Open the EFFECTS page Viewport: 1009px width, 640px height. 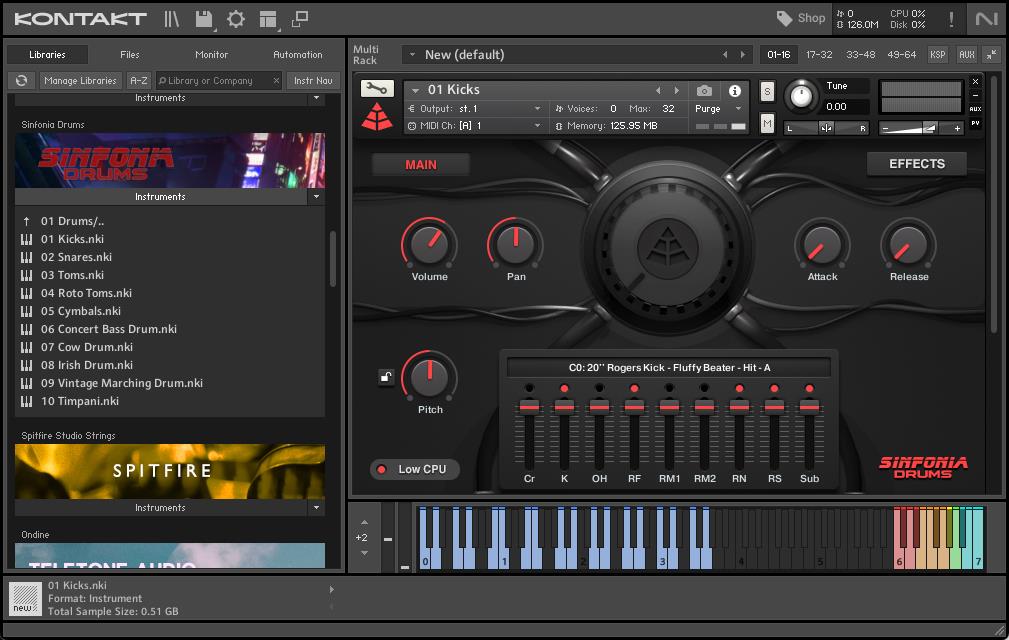(916, 164)
